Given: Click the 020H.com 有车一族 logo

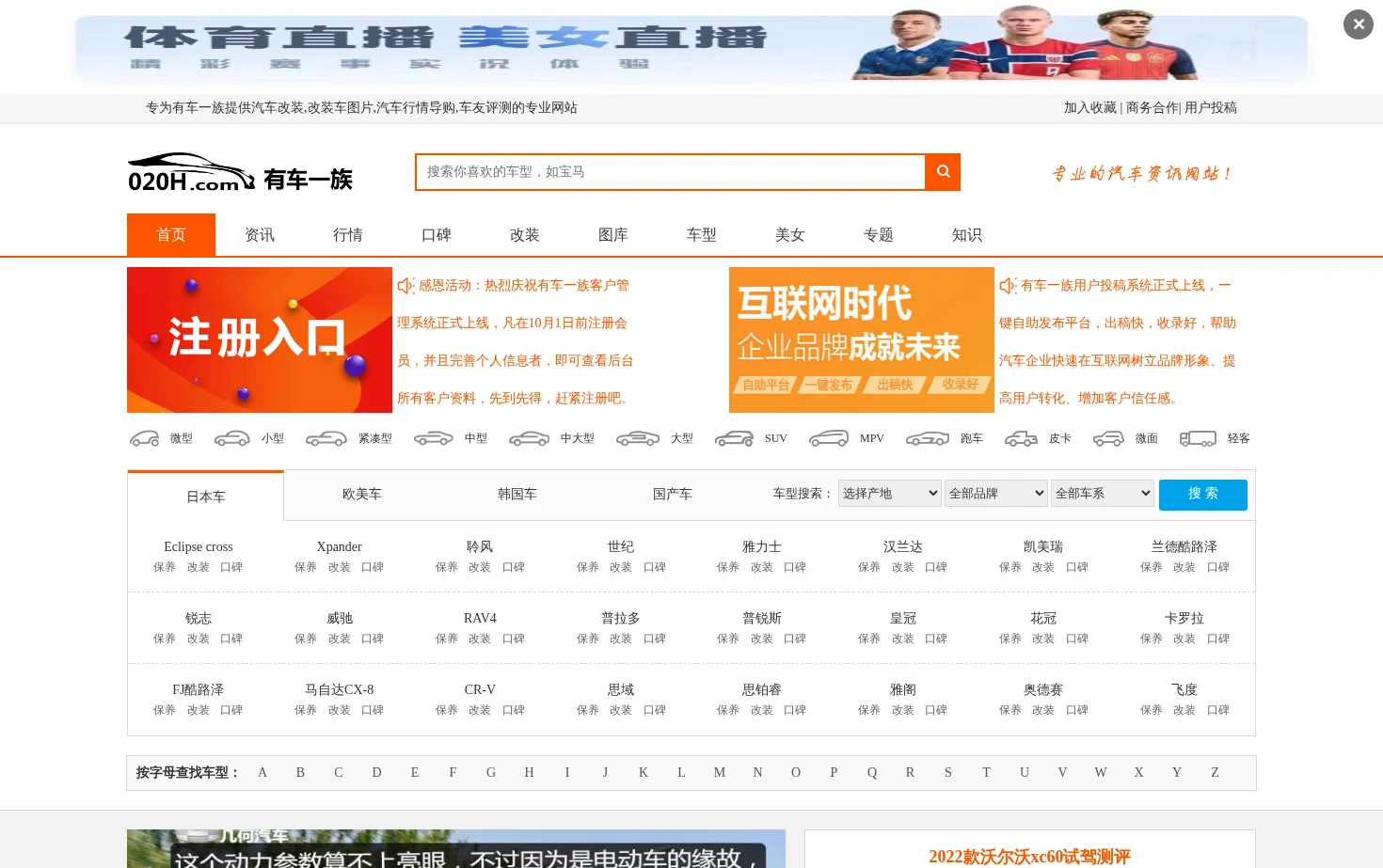Looking at the screenshot, I should point(240,173).
